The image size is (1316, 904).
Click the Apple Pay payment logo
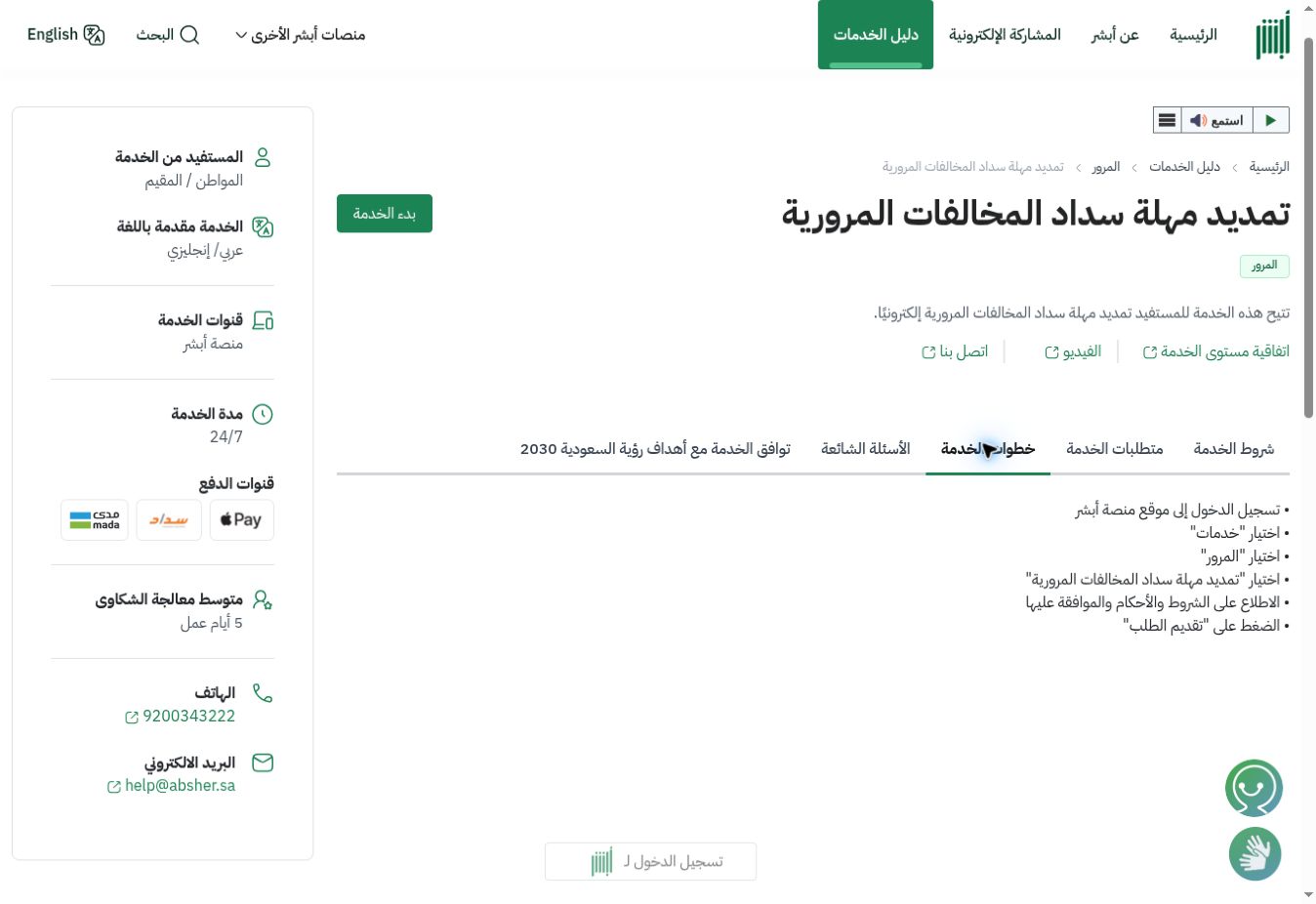241,519
